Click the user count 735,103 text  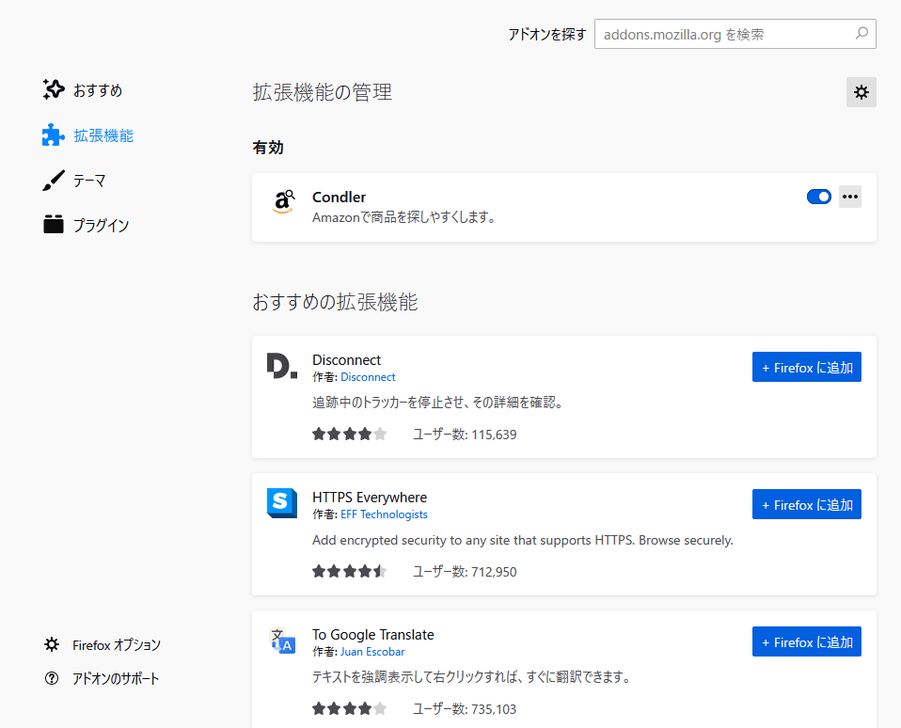465,709
